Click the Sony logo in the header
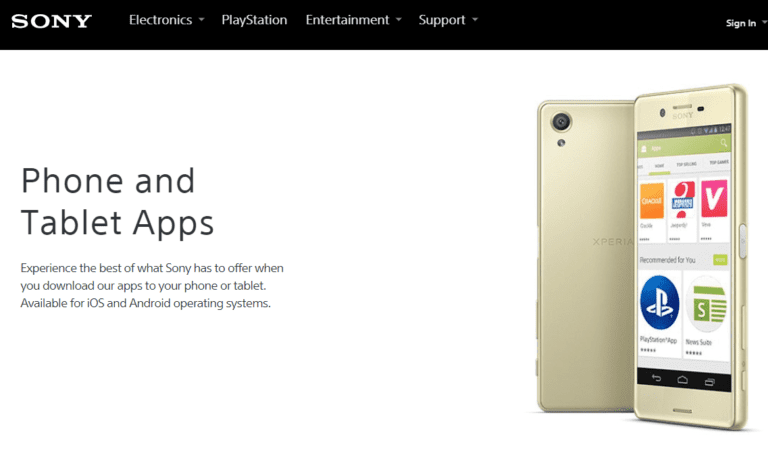Viewport: 768px width, 449px height. click(51, 21)
